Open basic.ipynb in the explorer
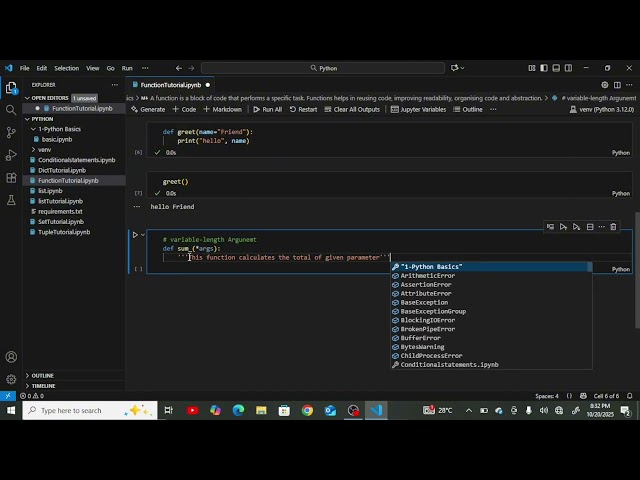640x480 pixels. [57, 139]
